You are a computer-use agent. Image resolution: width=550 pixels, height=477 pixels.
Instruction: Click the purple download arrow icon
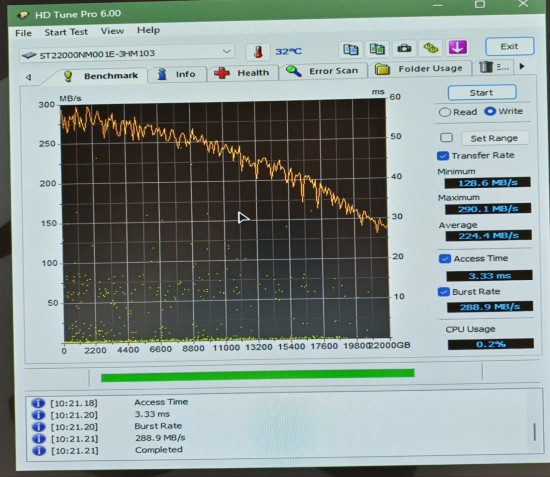(x=458, y=47)
